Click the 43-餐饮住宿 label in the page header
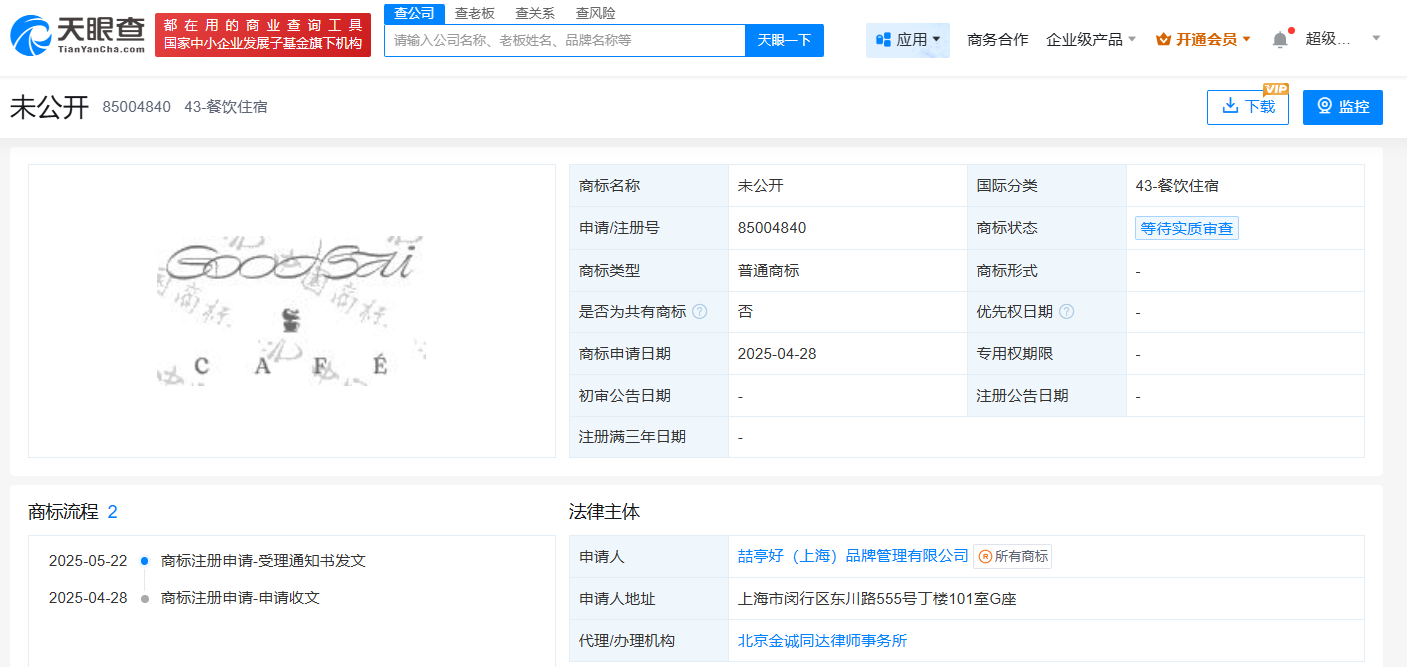This screenshot has height=667, width=1407. pos(225,107)
